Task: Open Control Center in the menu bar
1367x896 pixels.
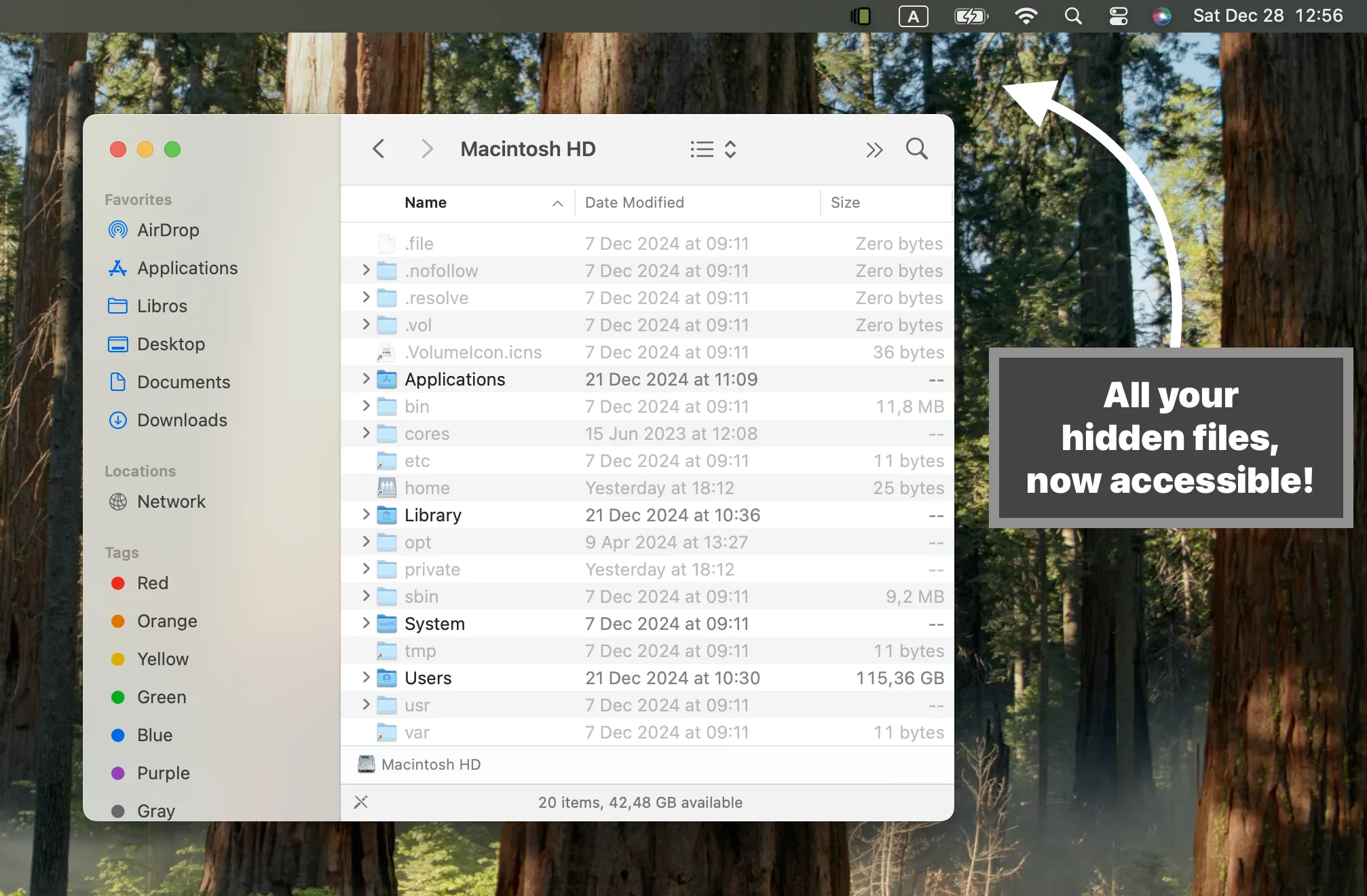Action: point(1118,16)
